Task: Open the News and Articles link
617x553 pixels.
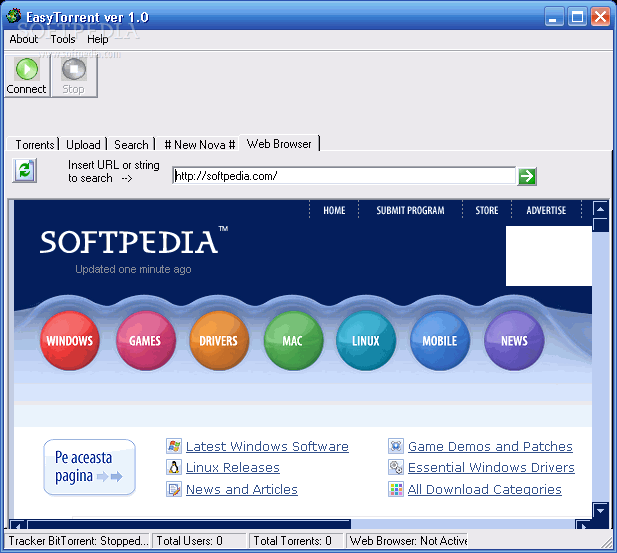Action: point(242,490)
